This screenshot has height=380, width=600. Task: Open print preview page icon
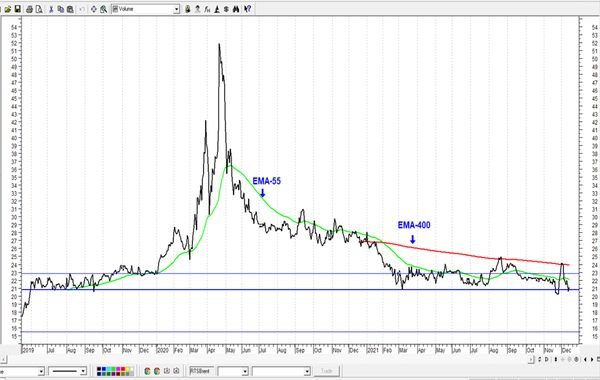pyautogui.click(x=39, y=9)
